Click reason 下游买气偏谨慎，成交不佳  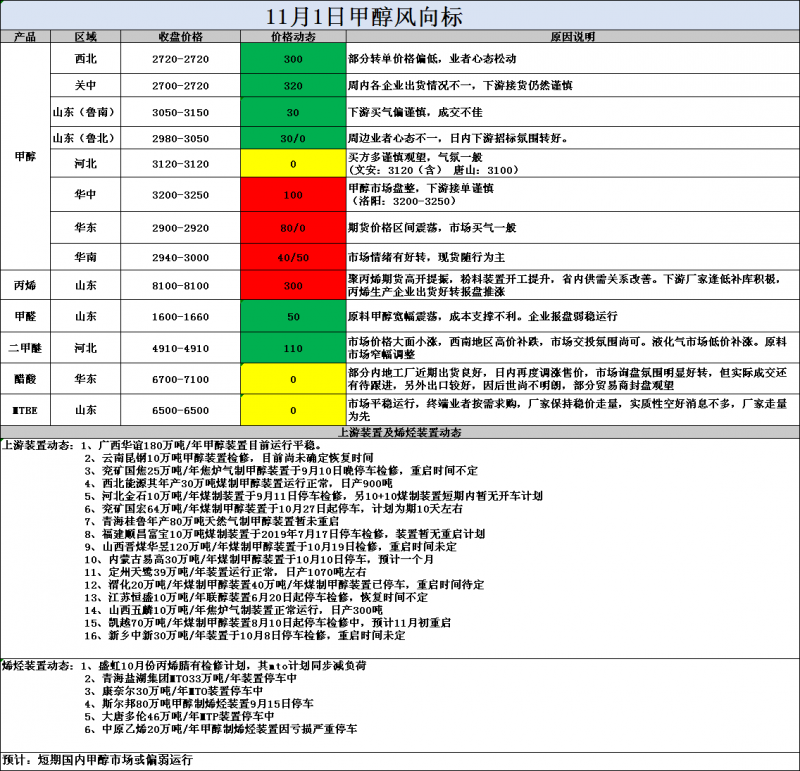click(415, 112)
